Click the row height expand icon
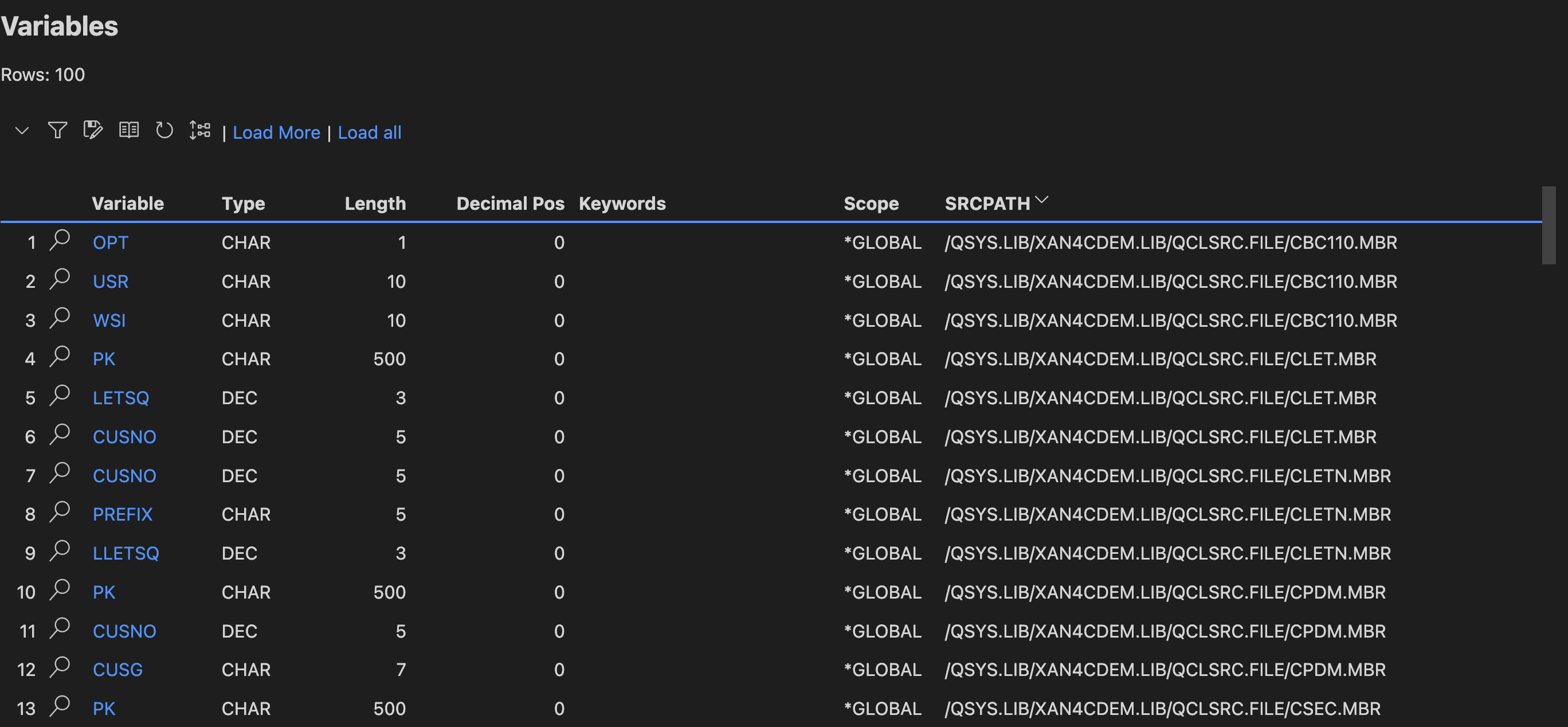The width and height of the screenshot is (1568, 727). click(199, 130)
